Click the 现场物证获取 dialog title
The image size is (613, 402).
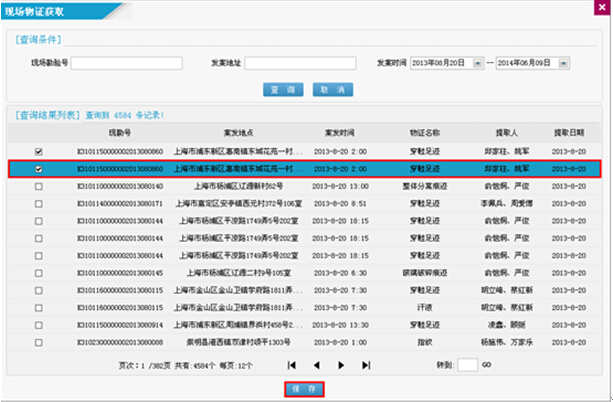(x=34, y=11)
